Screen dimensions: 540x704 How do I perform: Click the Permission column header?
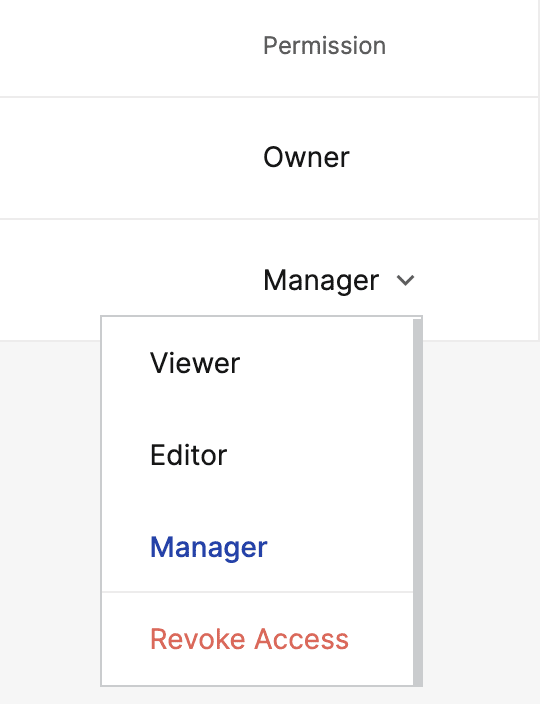tap(324, 46)
